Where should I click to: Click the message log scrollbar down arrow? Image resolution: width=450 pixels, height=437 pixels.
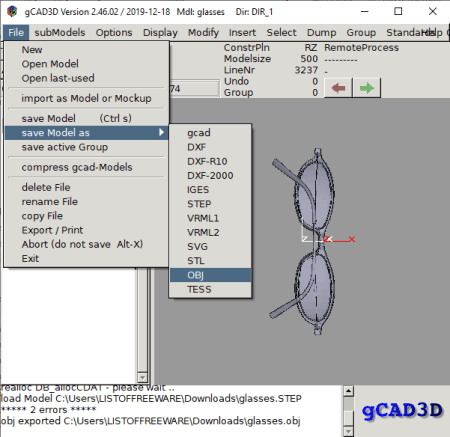(348, 432)
